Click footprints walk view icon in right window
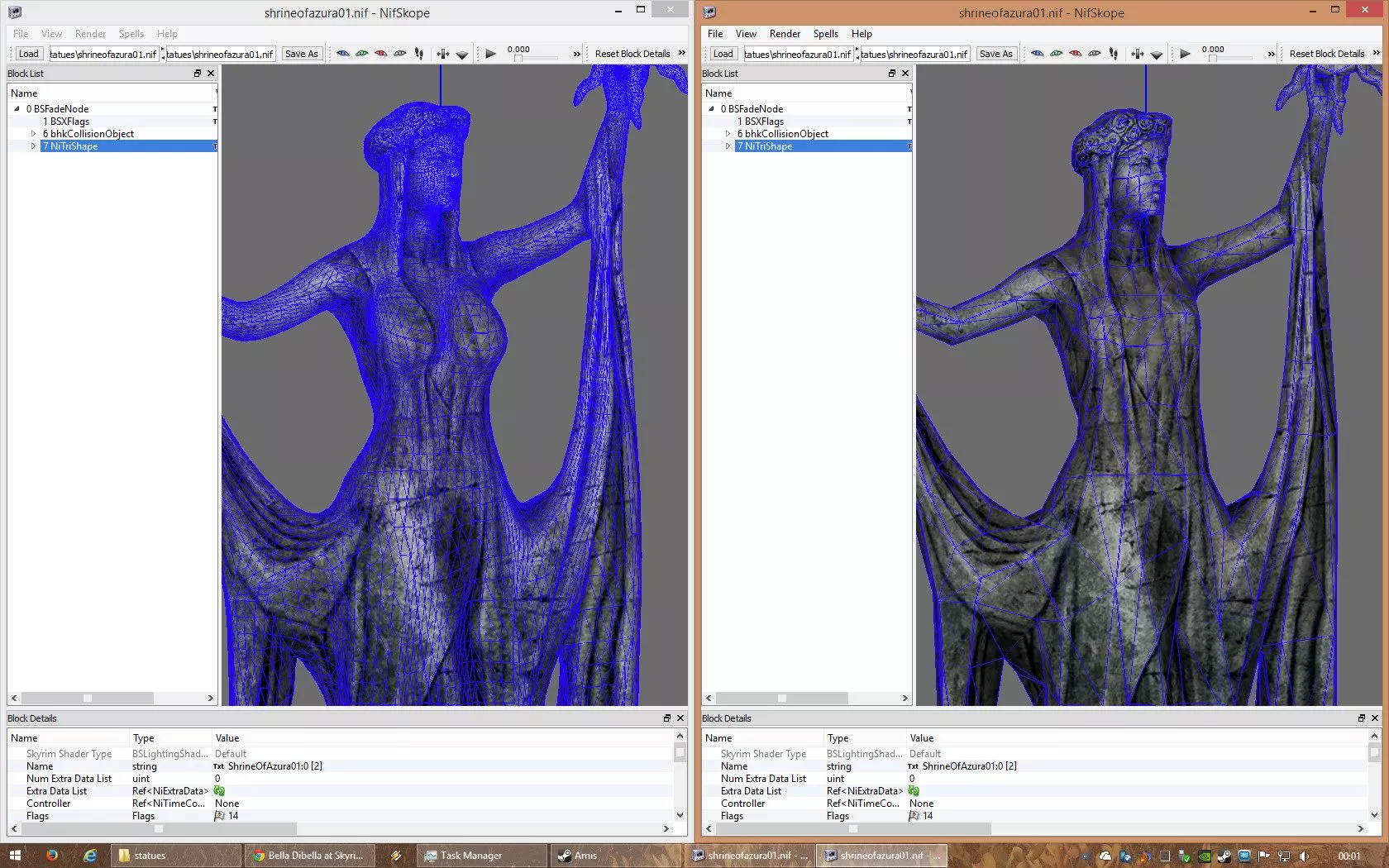The image size is (1389, 868). pos(1114,54)
